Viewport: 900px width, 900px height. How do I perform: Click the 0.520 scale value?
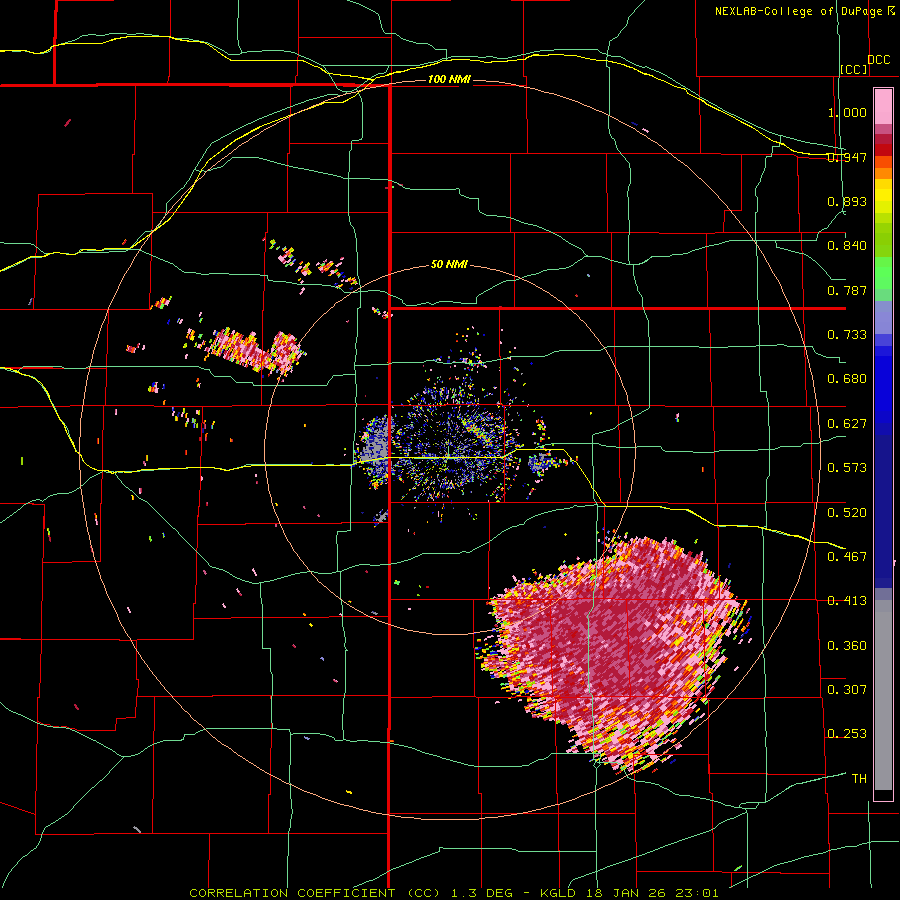tap(847, 513)
